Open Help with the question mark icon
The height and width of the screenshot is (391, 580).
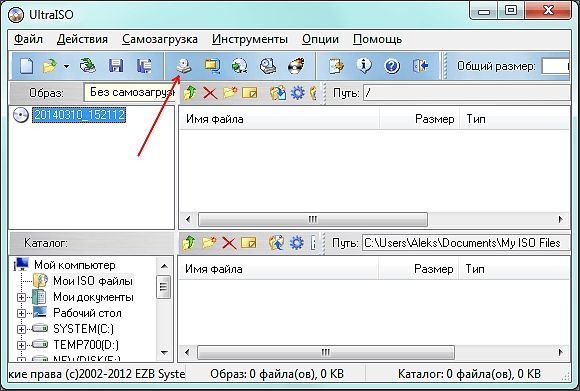click(x=392, y=66)
